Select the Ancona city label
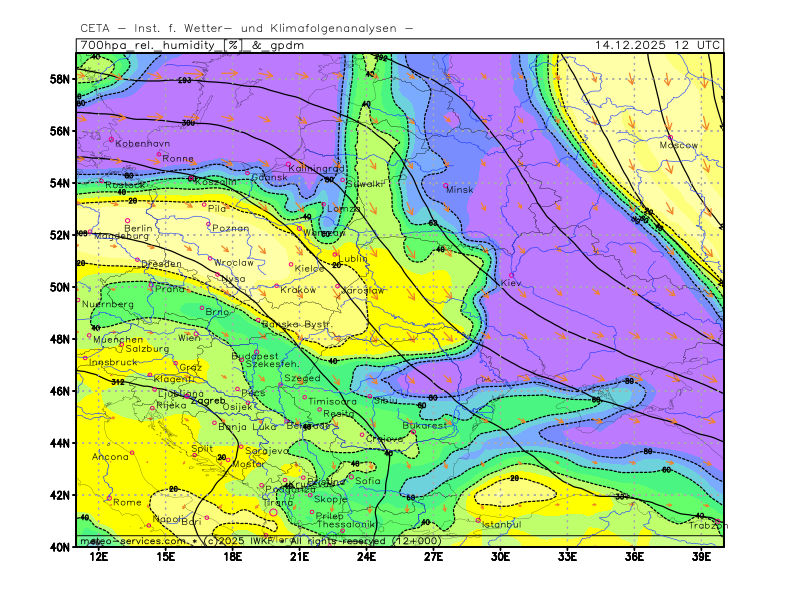This screenshot has height=600, width=800. [110, 456]
